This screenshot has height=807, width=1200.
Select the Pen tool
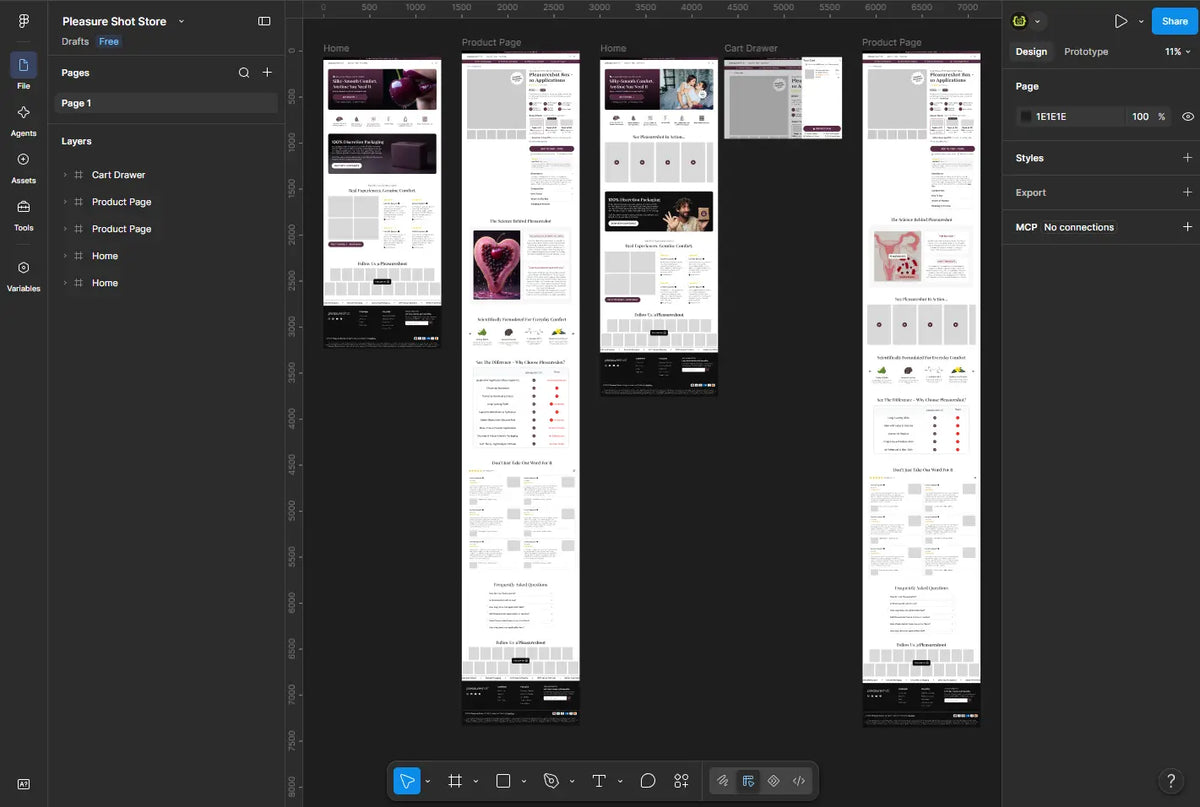coord(551,781)
